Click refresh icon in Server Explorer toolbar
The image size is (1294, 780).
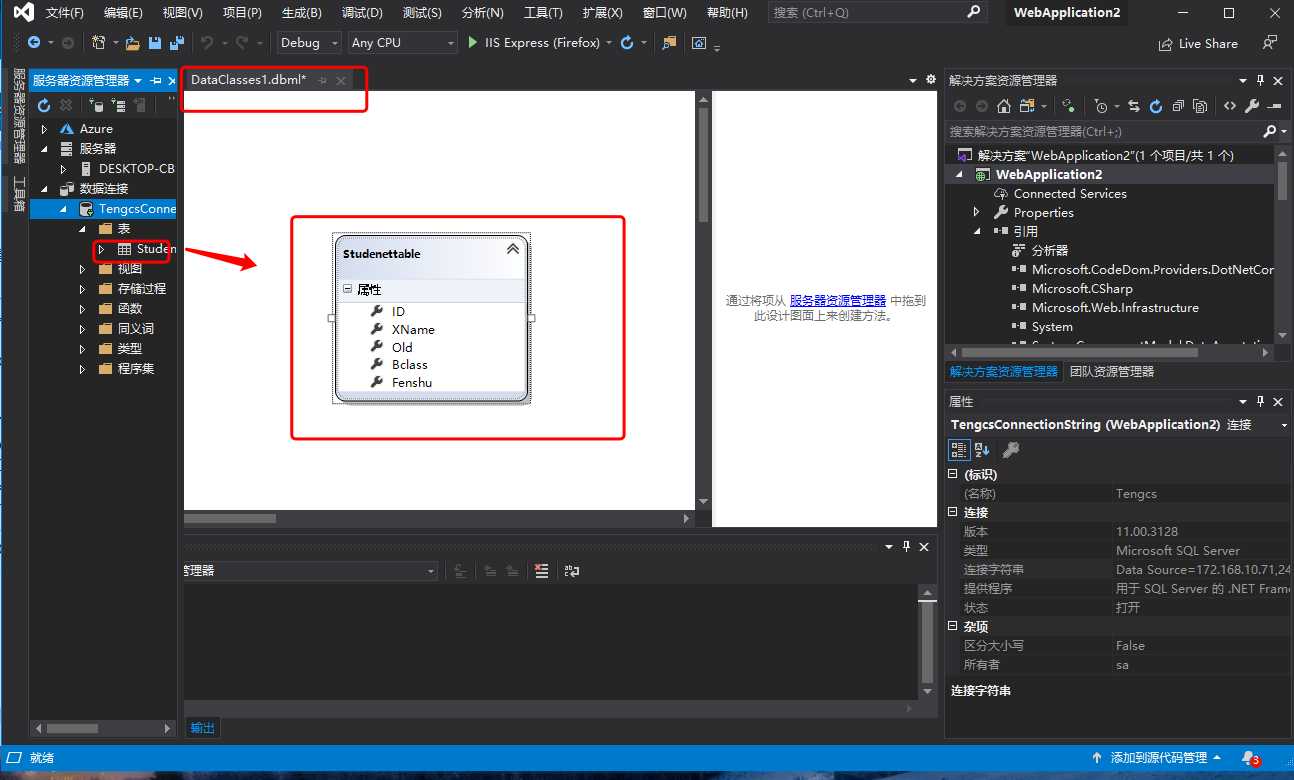44,105
